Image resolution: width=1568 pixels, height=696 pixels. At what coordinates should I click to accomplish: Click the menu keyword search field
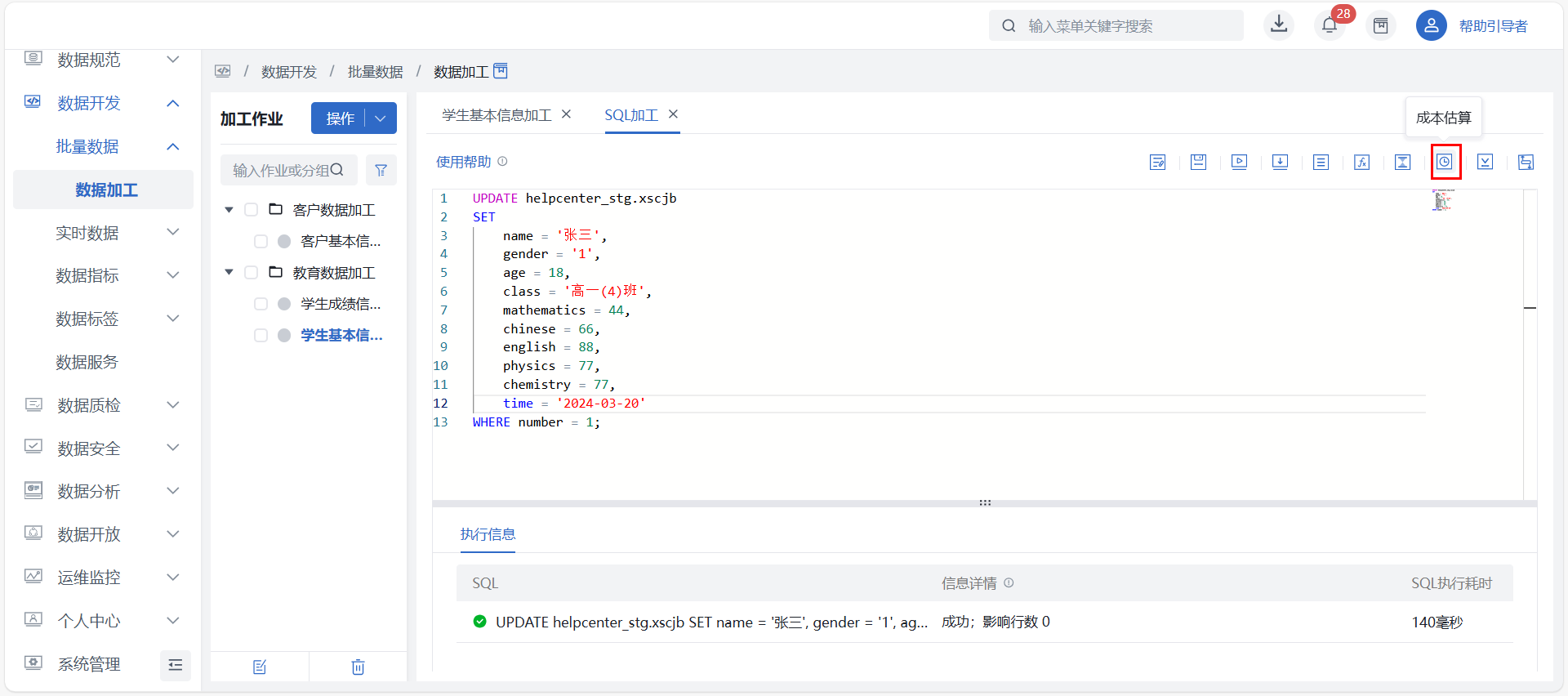[x=1116, y=25]
